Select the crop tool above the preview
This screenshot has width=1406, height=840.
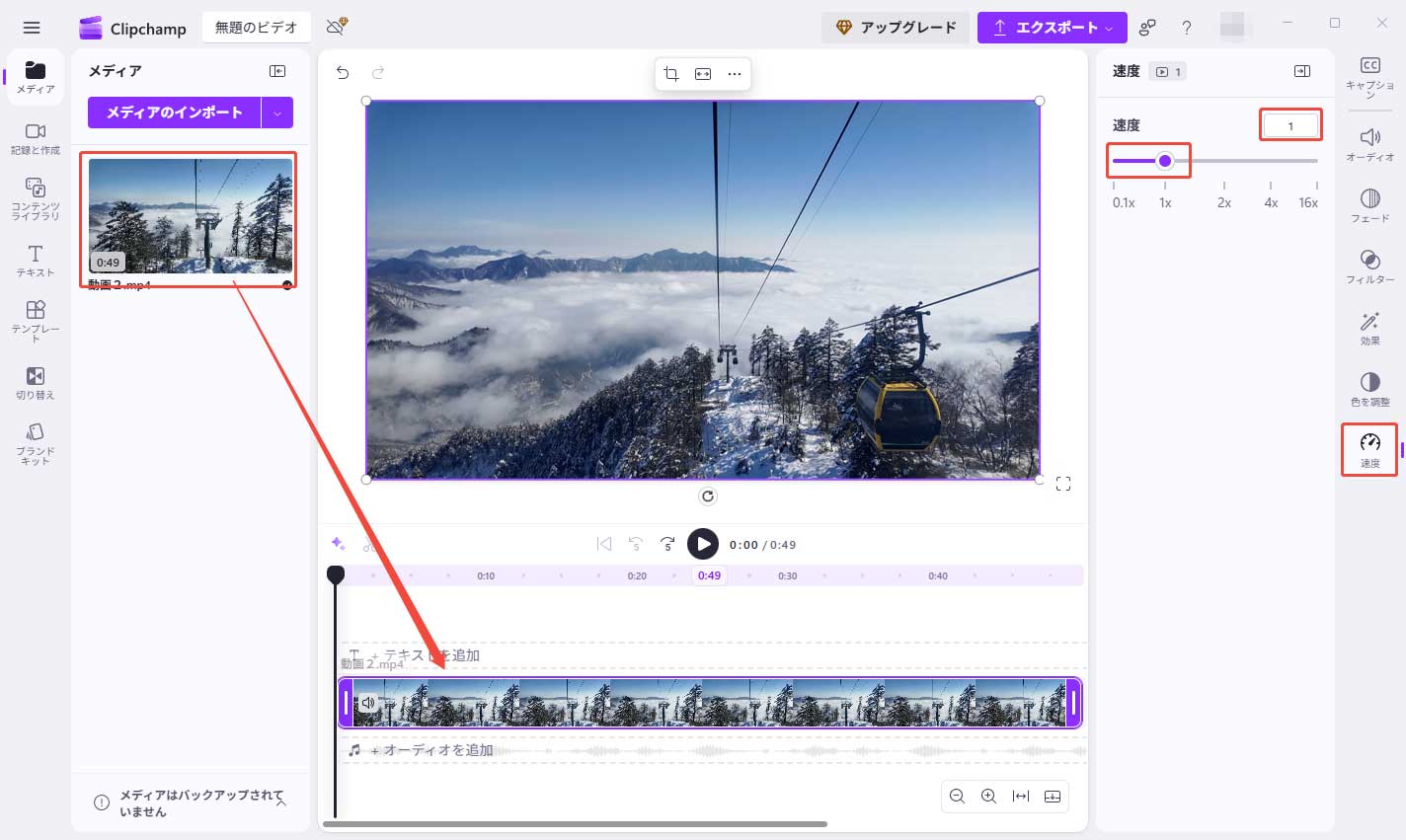670,73
